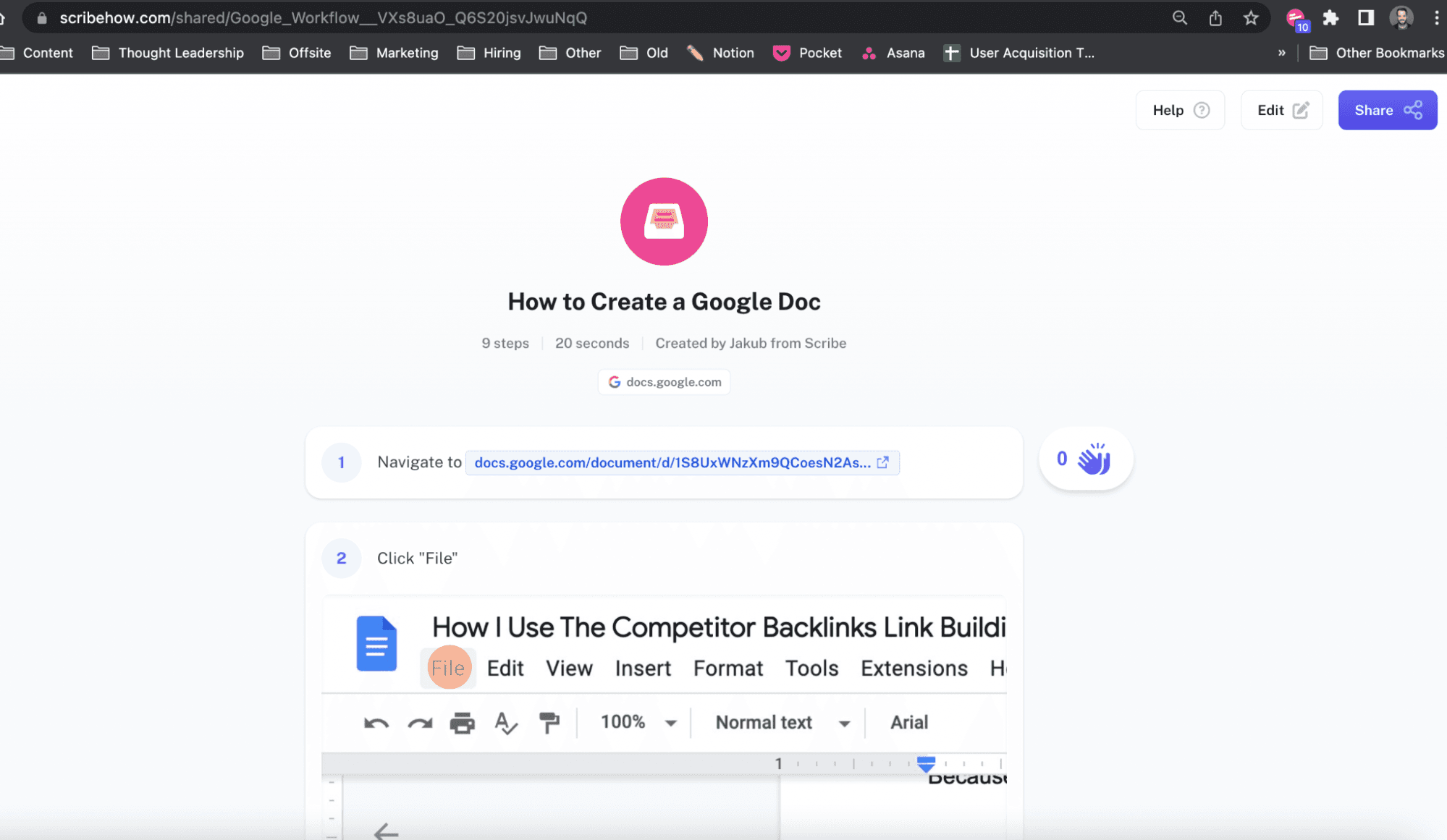Click the zoom magnifier icon in address bar
The image size is (1447, 840).
tap(1180, 18)
